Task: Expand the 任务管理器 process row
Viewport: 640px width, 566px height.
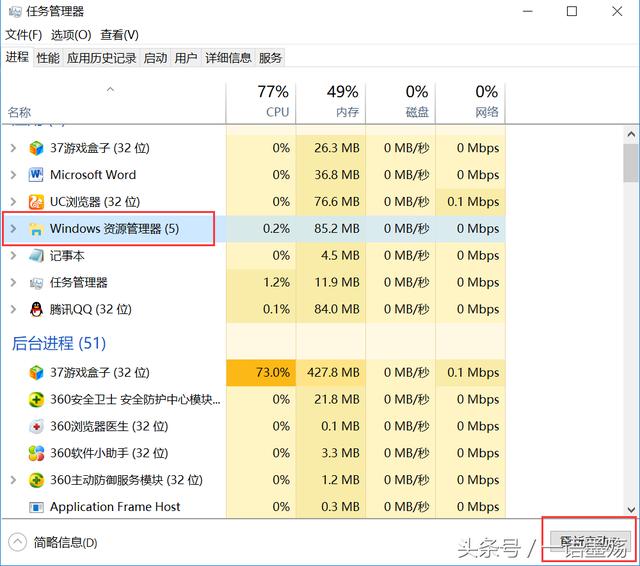Action: pos(13,282)
